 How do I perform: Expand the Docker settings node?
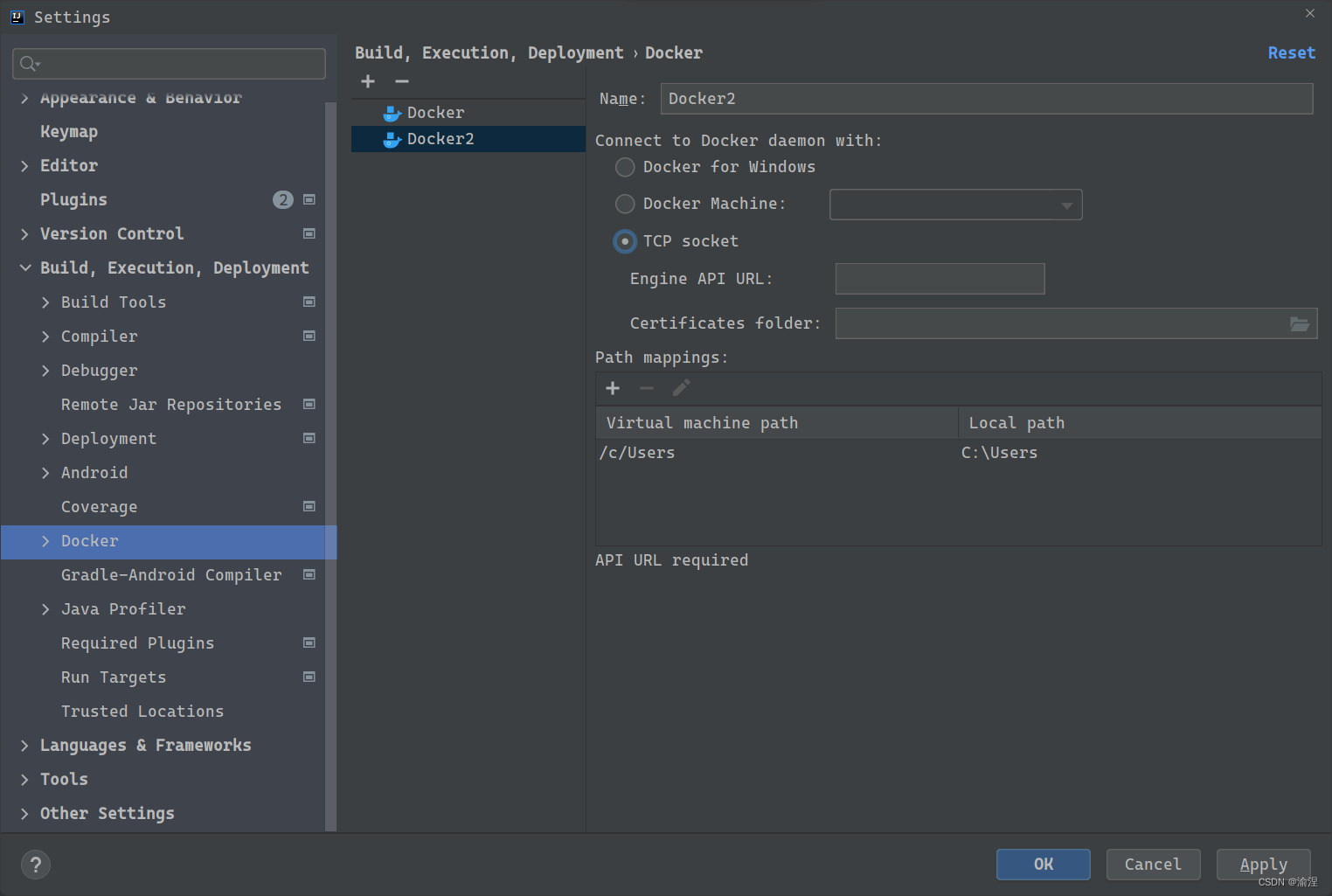45,541
